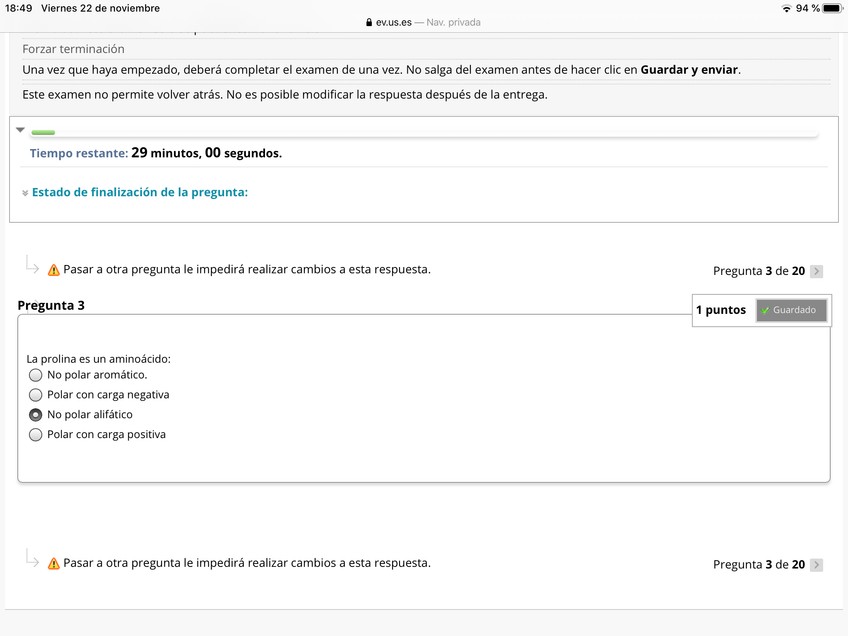The image size is (848, 636).
Task: Collapse the timer panel with the triangle
Action: tap(20, 130)
